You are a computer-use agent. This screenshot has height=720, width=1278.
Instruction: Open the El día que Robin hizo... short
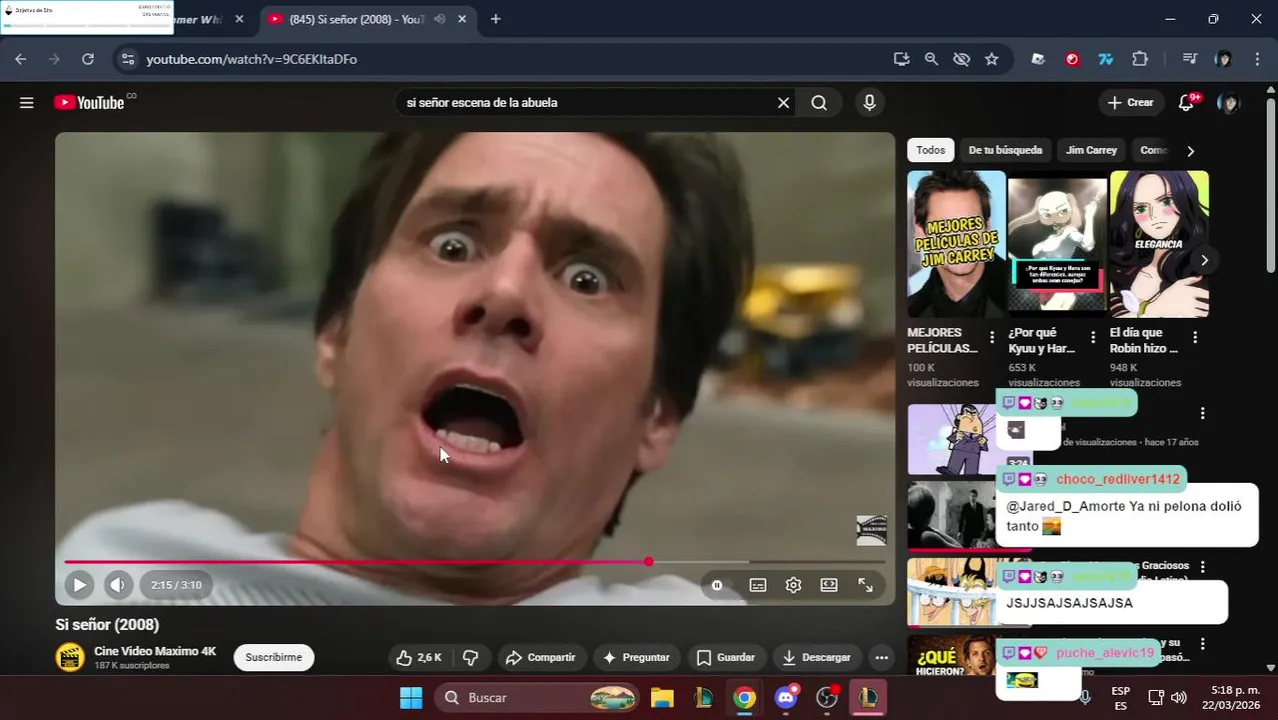click(x=1159, y=244)
